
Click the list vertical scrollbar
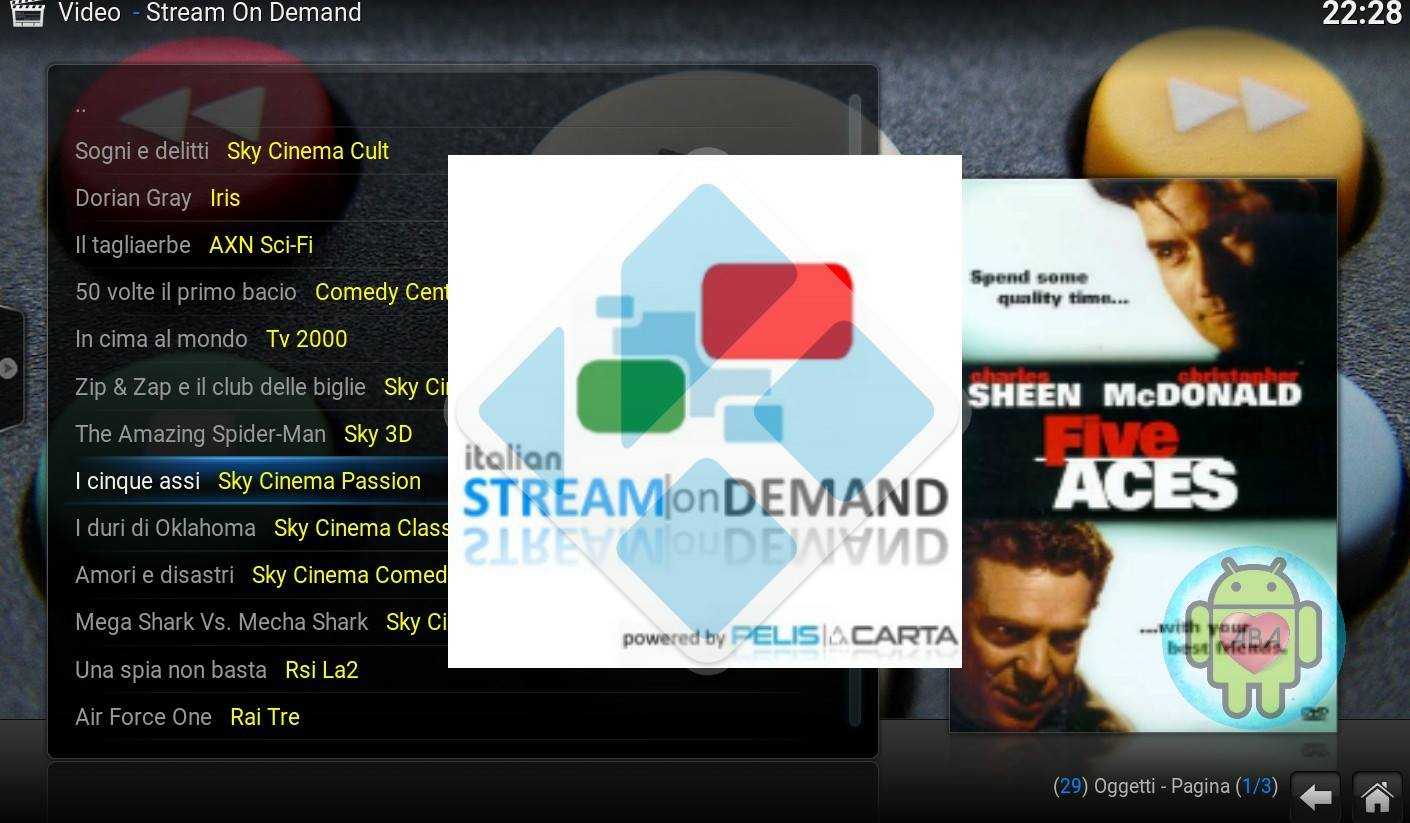click(855, 410)
